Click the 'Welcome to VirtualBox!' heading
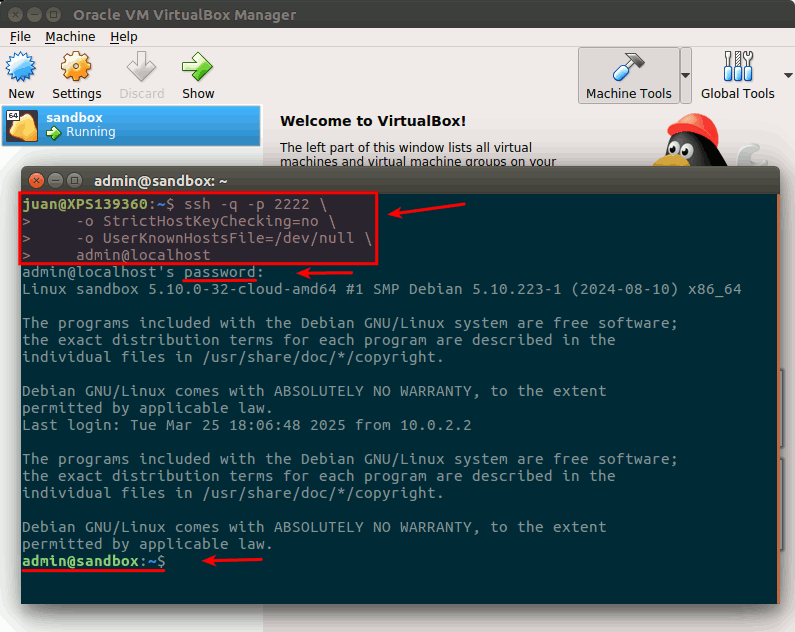This screenshot has height=632, width=795. (x=373, y=121)
